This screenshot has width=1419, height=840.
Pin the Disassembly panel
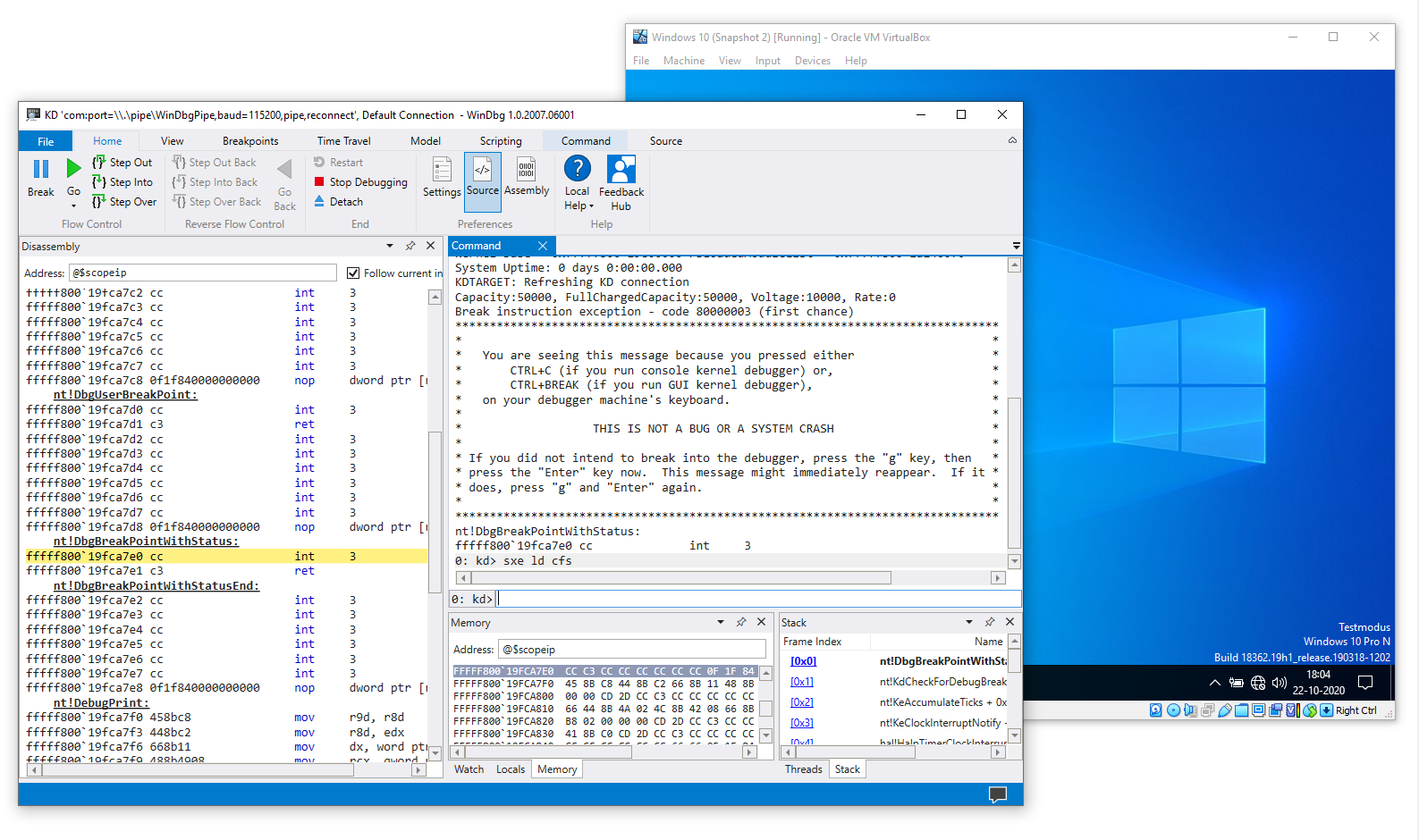point(410,246)
